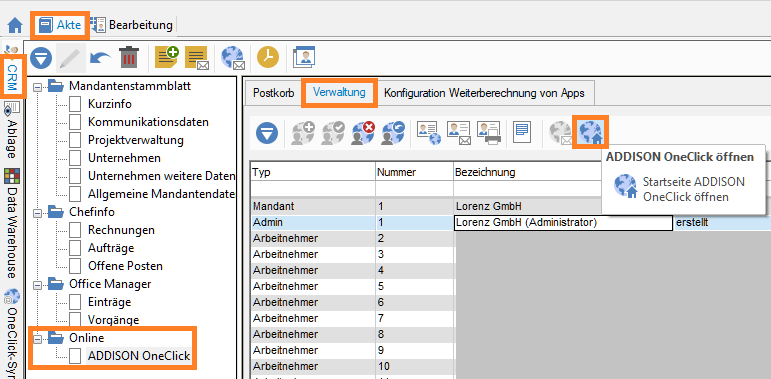Open ADDISON OneClick via the globe-home icon

pyautogui.click(x=591, y=133)
